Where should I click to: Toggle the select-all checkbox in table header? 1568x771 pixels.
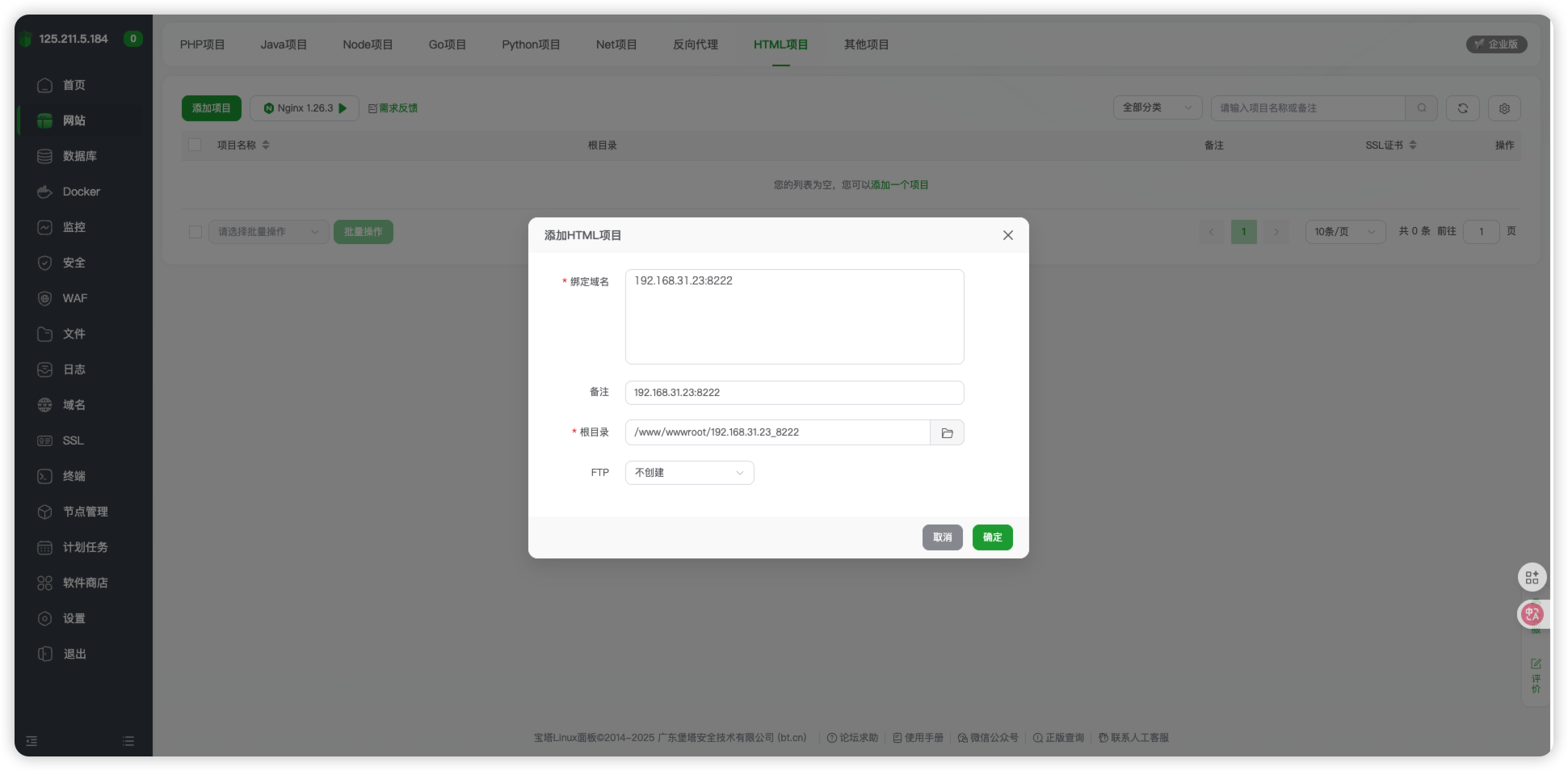tap(195, 145)
